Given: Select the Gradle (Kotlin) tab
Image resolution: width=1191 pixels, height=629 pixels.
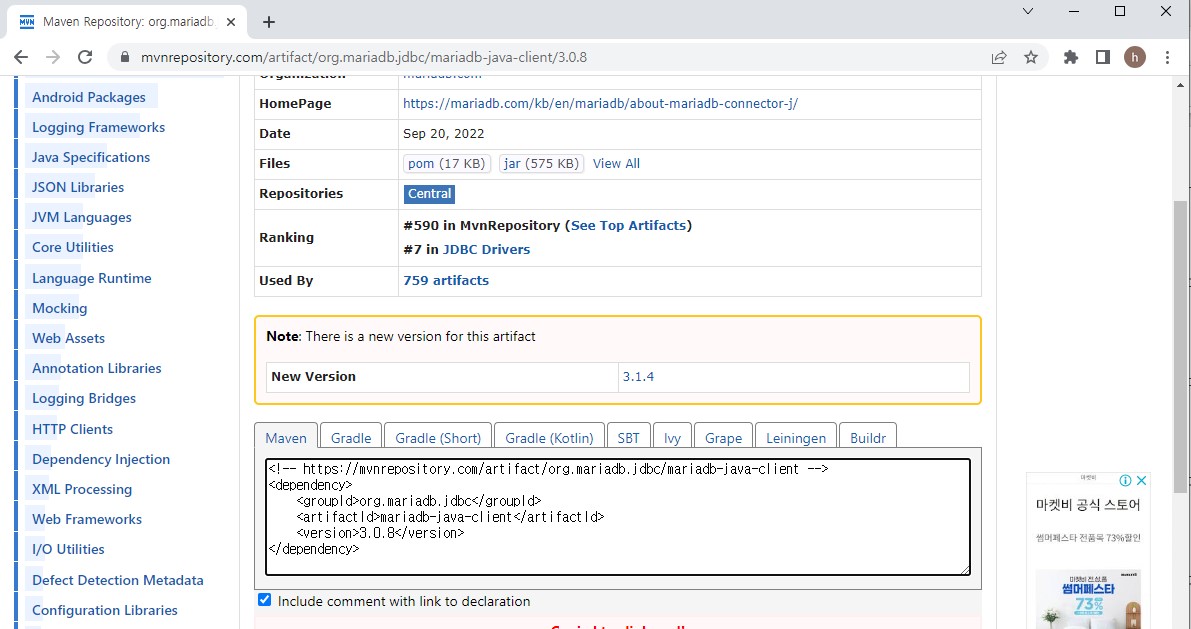Looking at the screenshot, I should click(549, 438).
